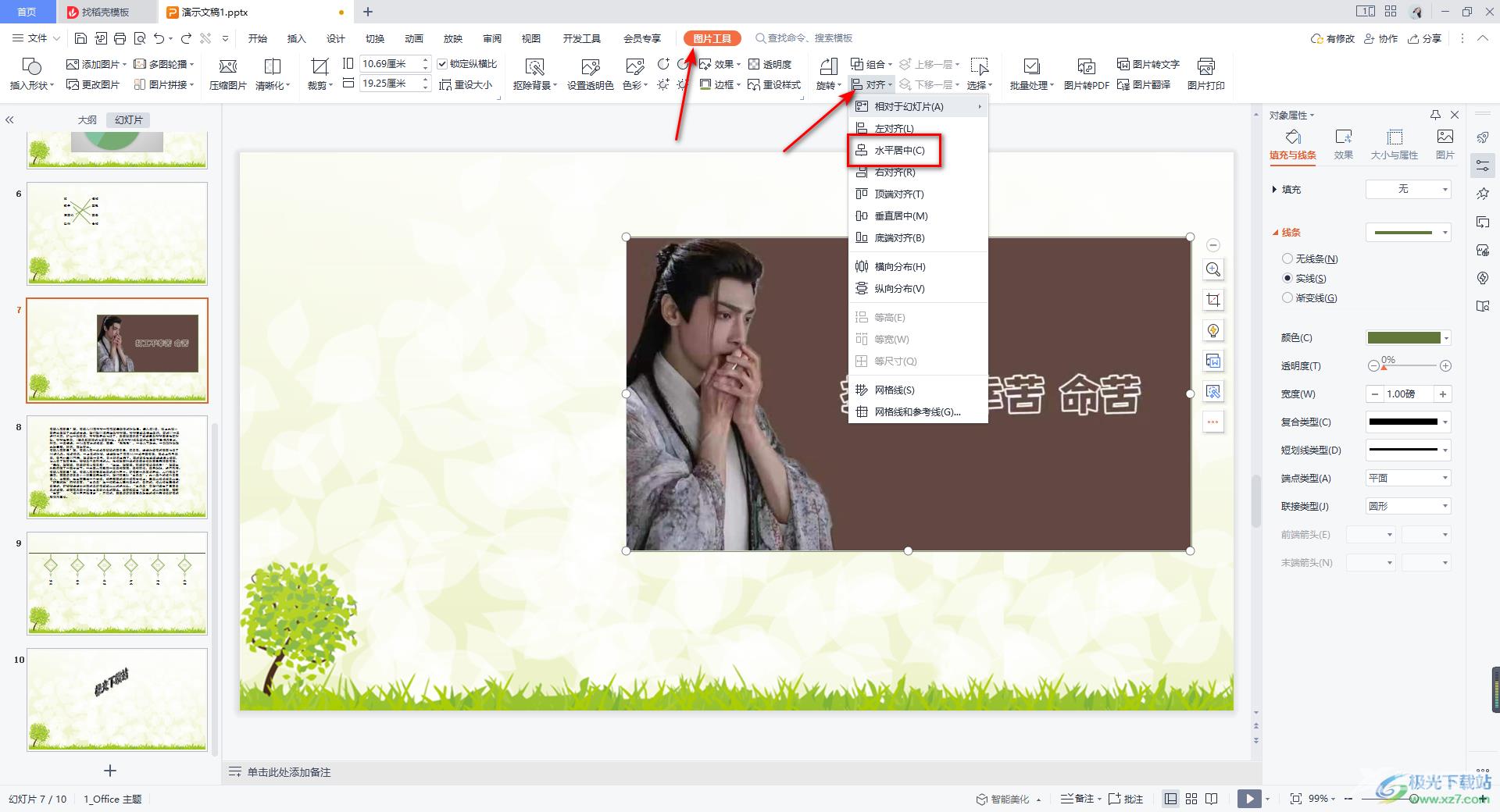Click Picture to PDF (图片转PDF) icon
Viewport: 1500px width, 812px height.
point(1086,74)
